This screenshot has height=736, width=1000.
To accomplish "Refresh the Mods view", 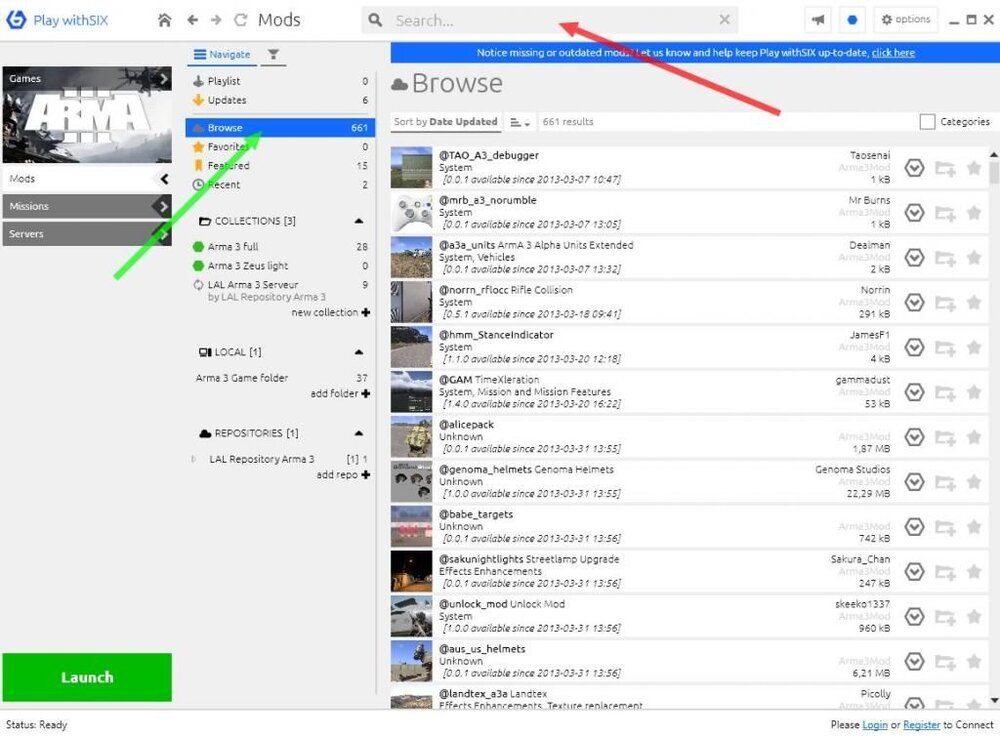I will tap(240, 20).
